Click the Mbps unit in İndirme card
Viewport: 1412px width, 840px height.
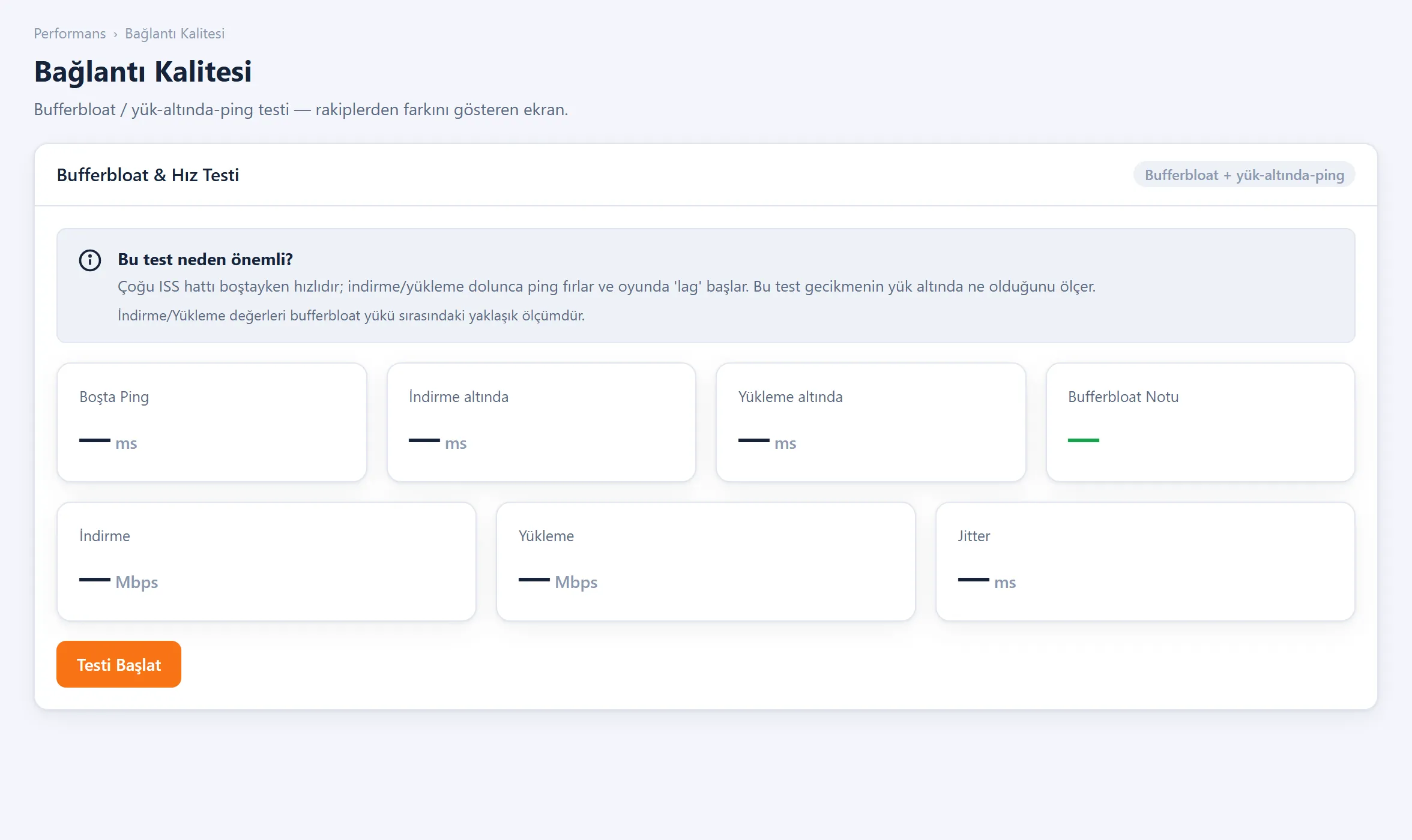pos(137,582)
